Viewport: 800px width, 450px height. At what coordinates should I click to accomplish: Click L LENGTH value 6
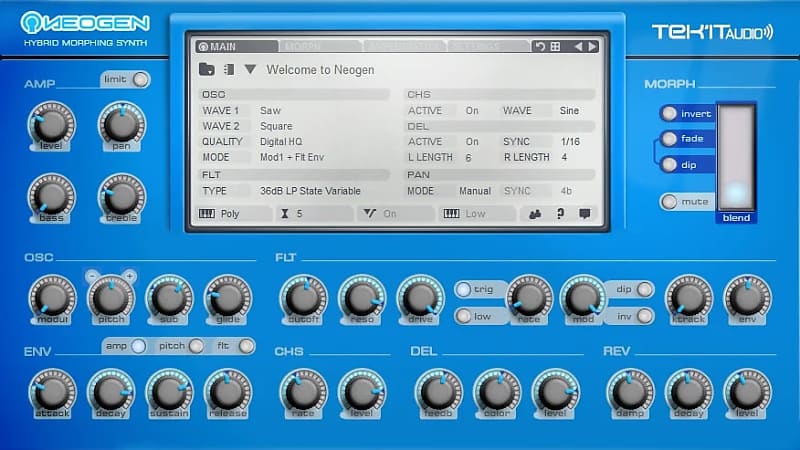coord(468,158)
